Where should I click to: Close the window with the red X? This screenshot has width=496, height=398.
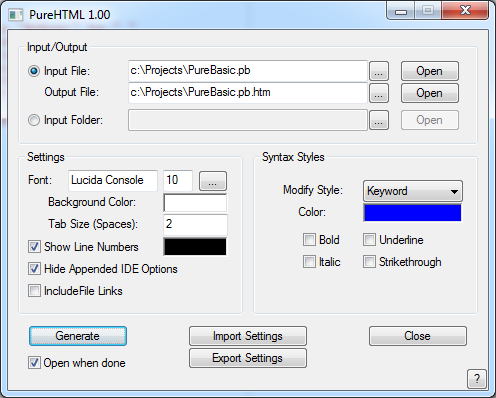click(x=465, y=11)
